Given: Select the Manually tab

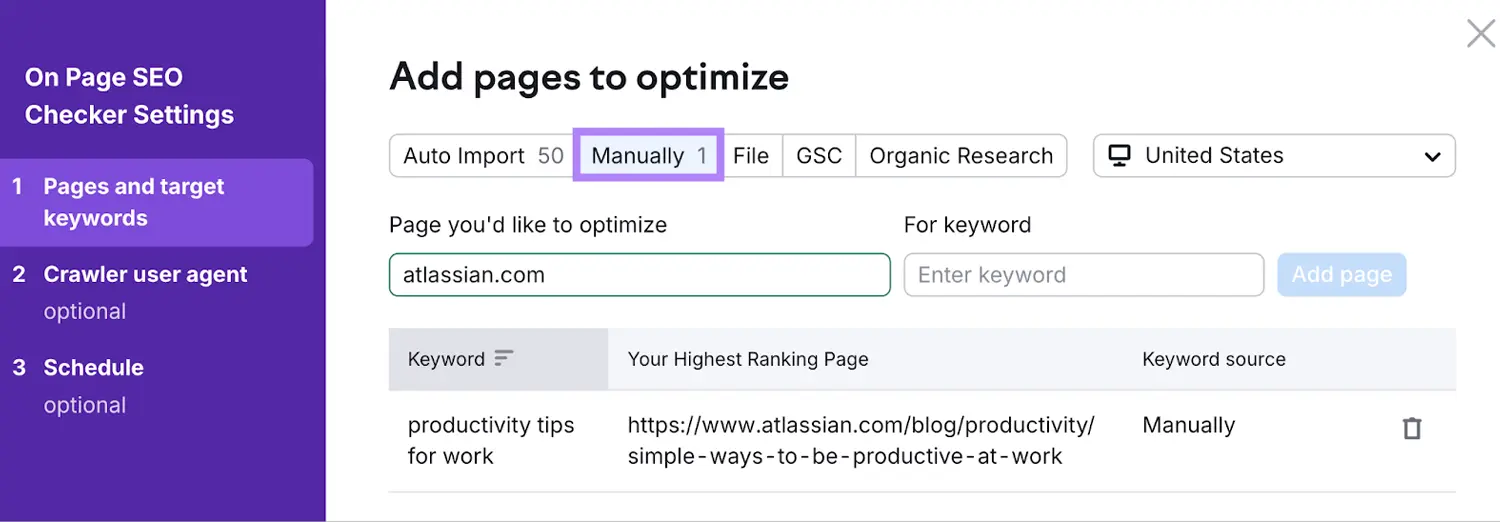Looking at the screenshot, I should coord(648,156).
